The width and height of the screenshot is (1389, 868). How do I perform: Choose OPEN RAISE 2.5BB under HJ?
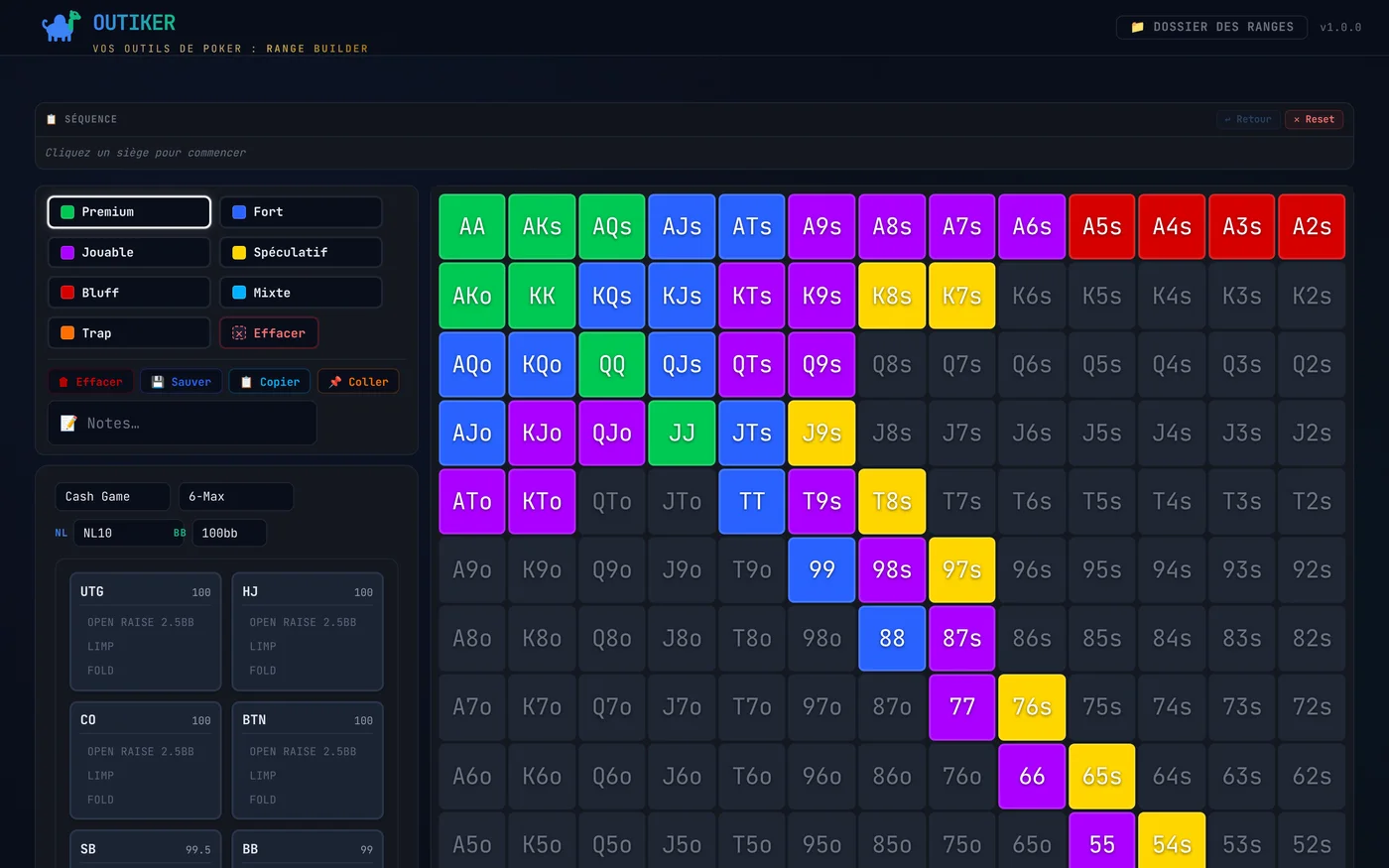click(303, 622)
